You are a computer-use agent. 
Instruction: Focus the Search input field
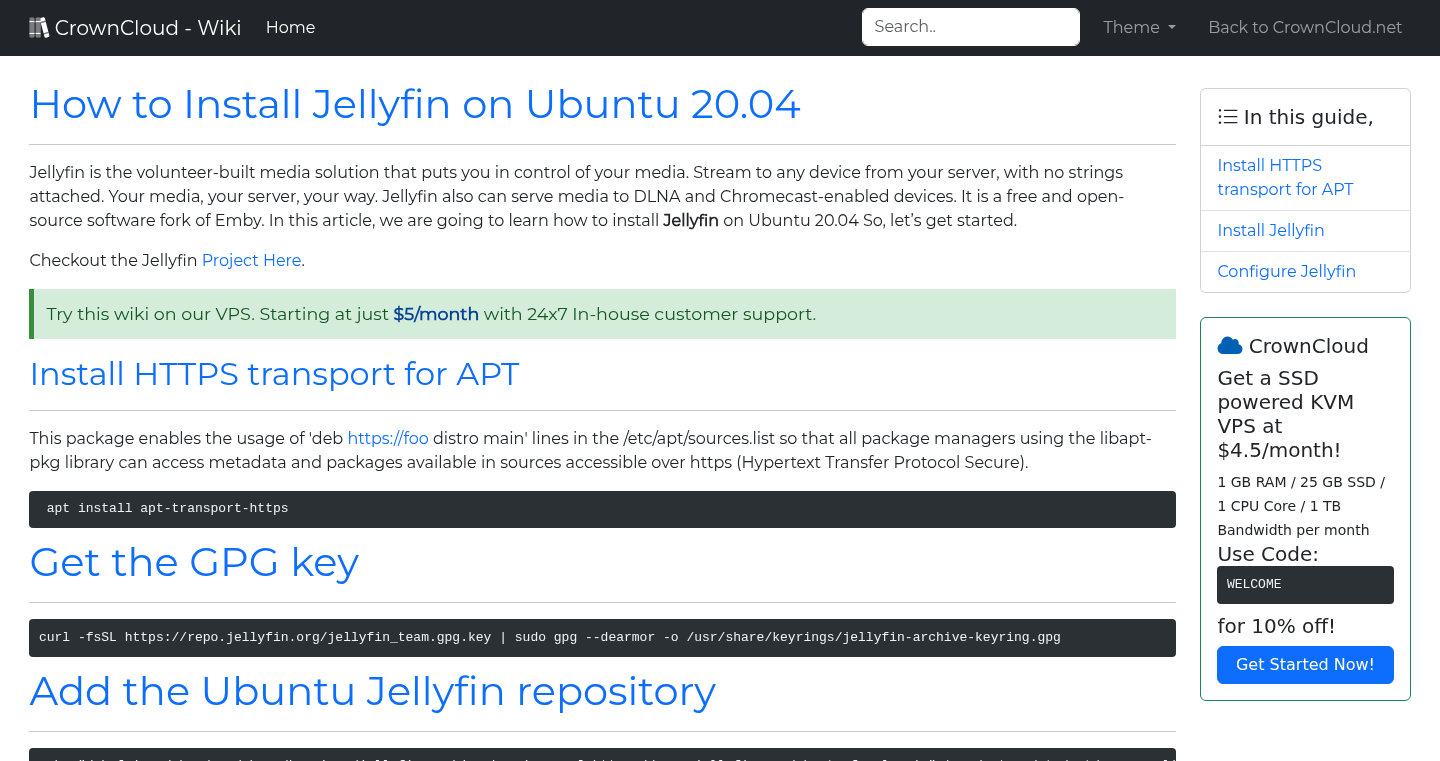click(971, 27)
